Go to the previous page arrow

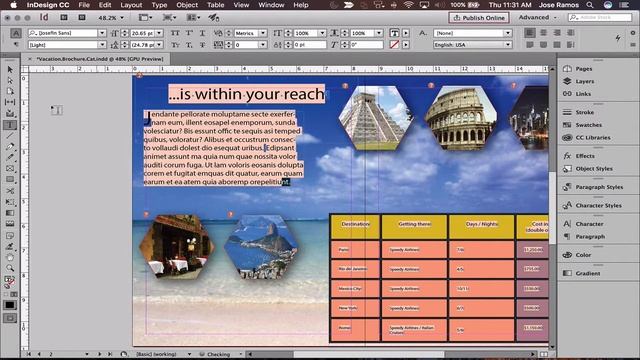pyautogui.click(x=39, y=354)
